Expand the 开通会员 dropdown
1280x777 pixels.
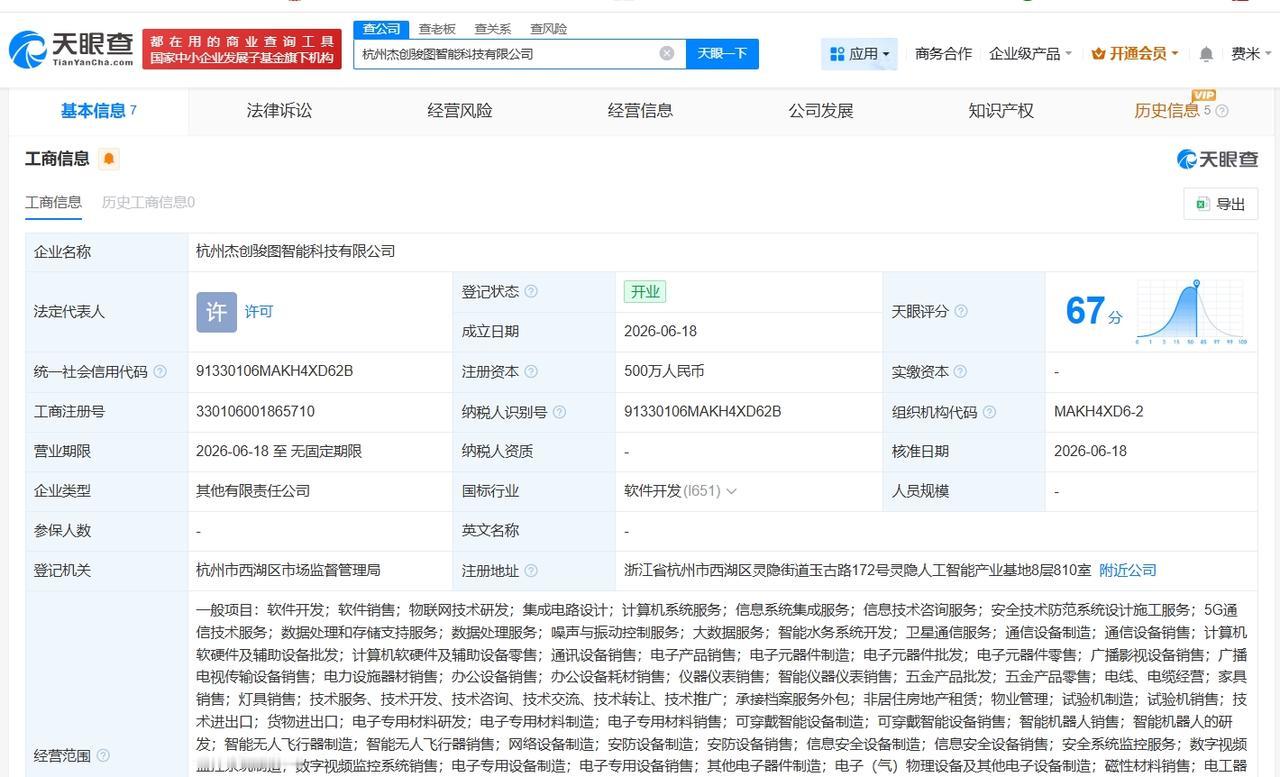(1135, 53)
